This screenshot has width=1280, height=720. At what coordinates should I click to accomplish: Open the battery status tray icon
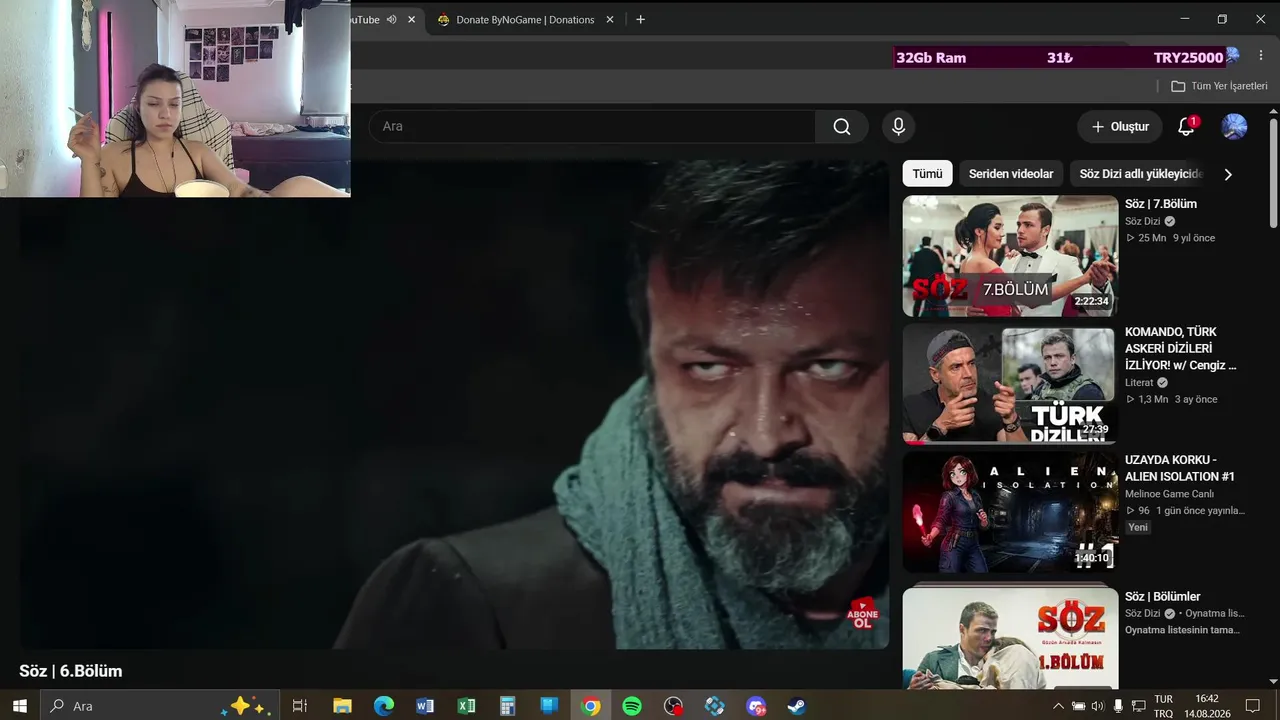coord(1078,706)
